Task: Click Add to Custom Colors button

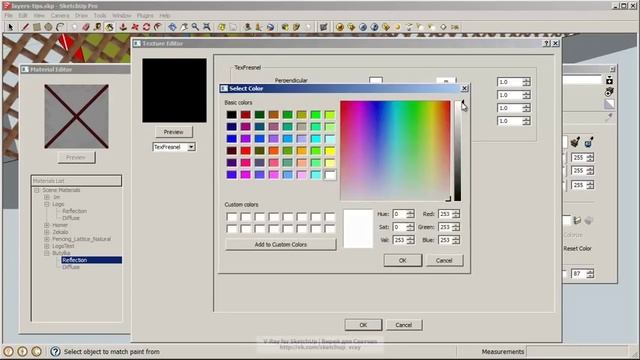Action: [280, 244]
